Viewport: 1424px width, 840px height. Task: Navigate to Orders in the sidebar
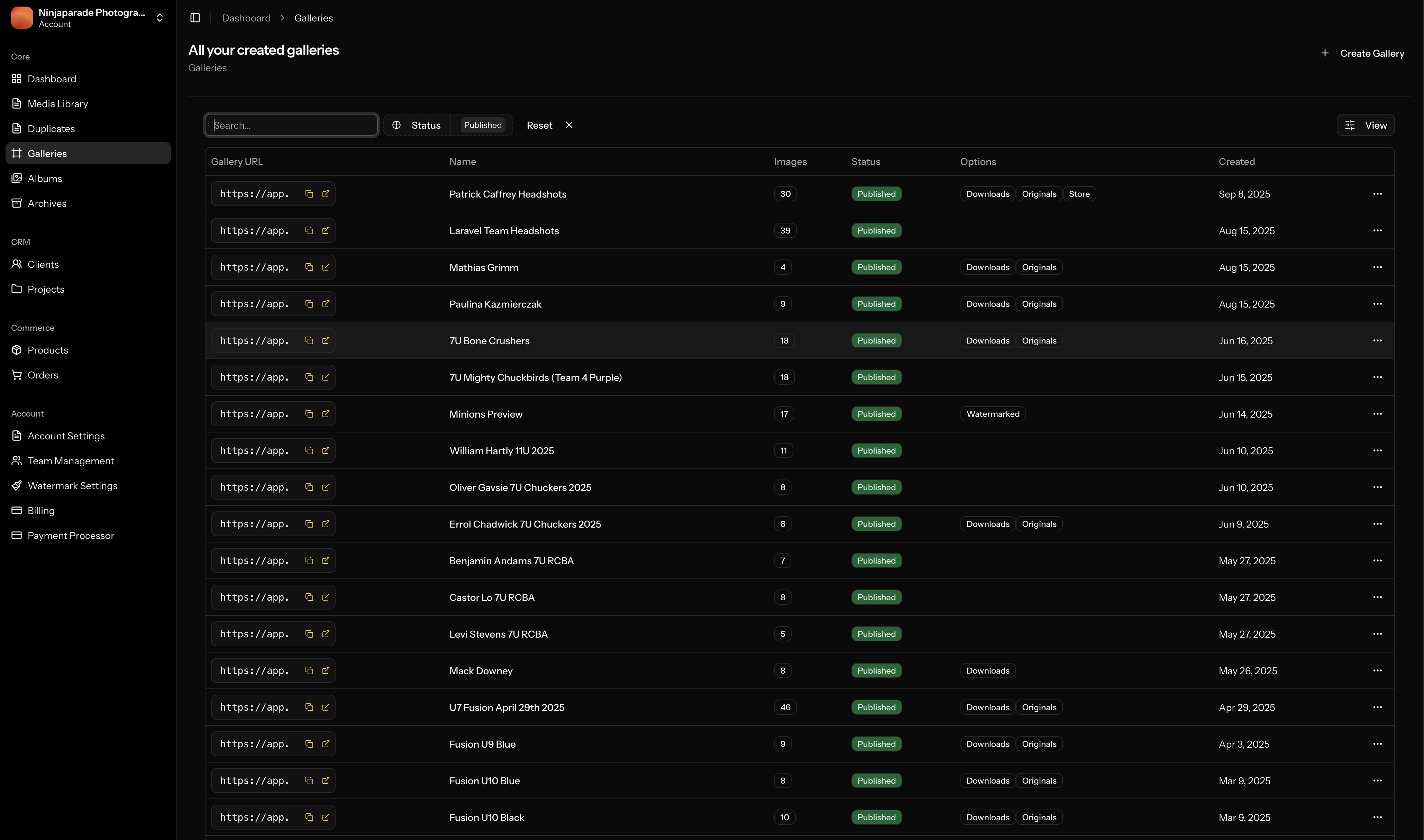coord(43,375)
